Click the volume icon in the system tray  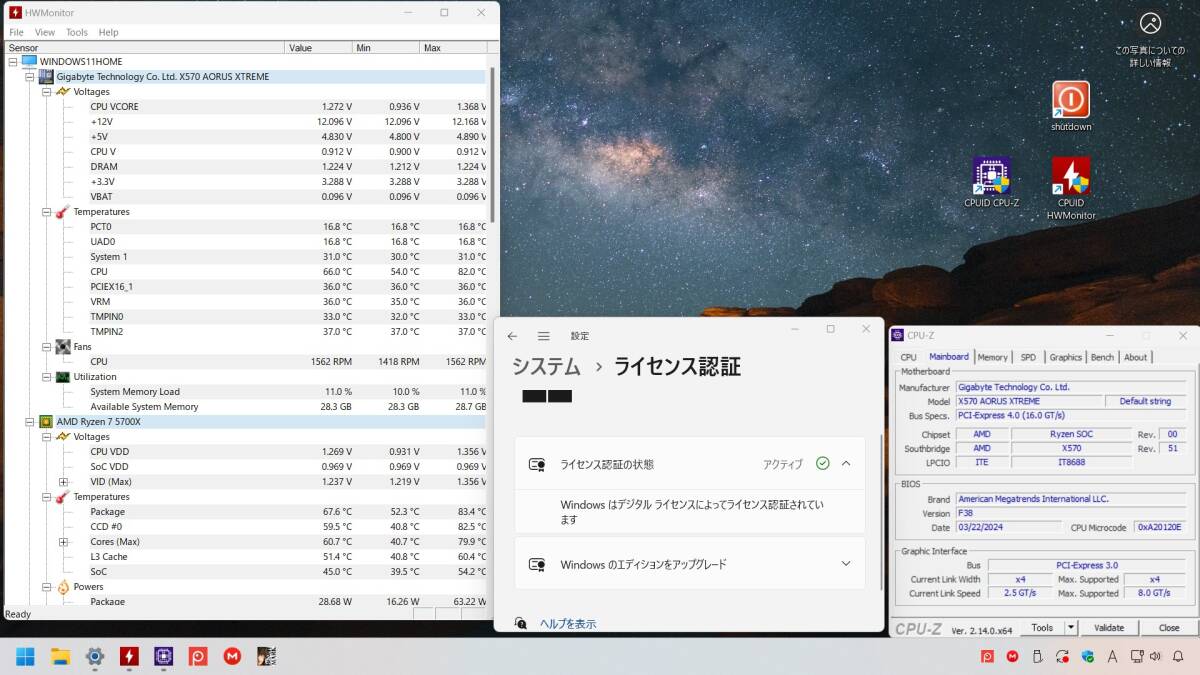click(x=1157, y=656)
